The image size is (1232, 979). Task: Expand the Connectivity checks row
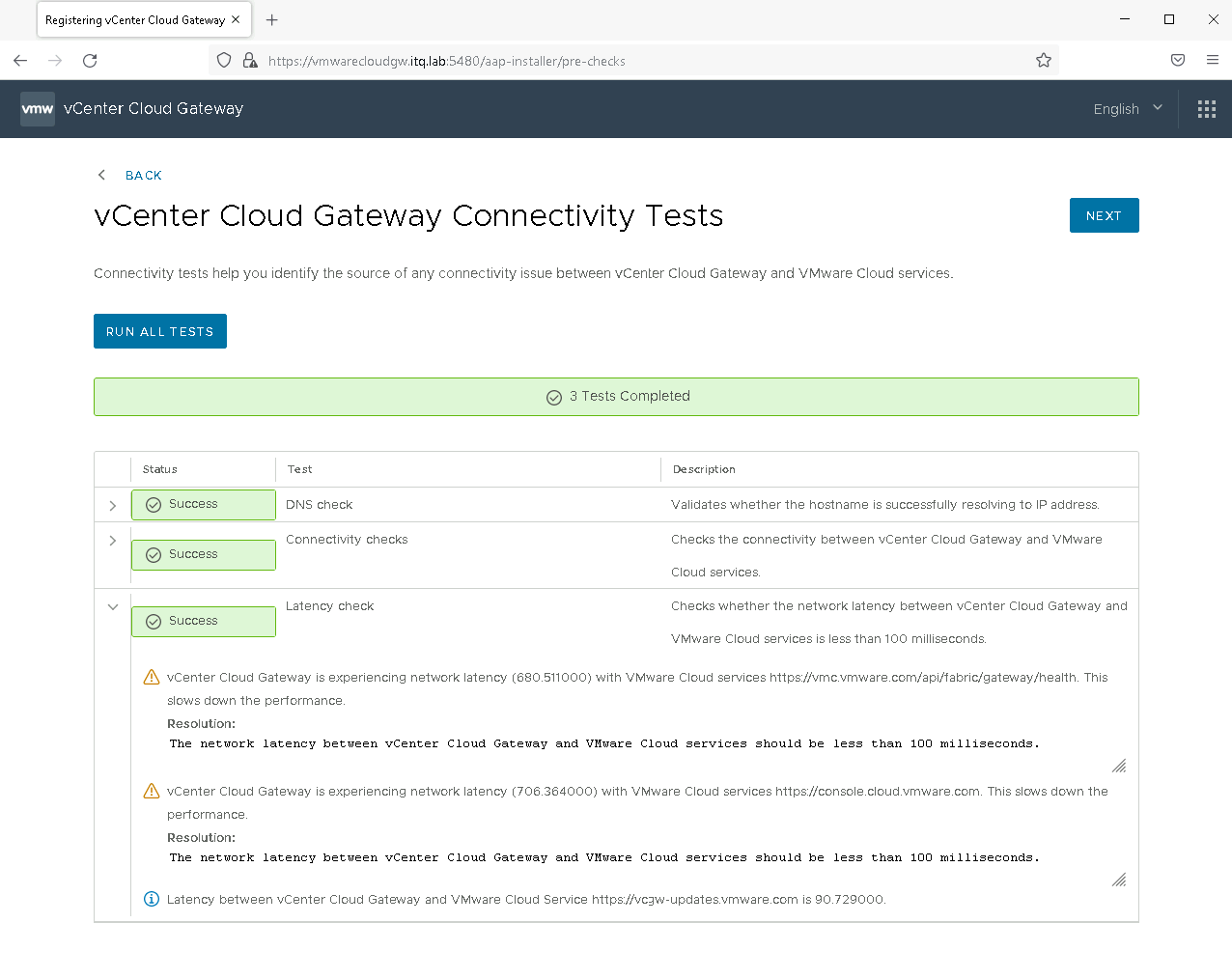tap(113, 541)
